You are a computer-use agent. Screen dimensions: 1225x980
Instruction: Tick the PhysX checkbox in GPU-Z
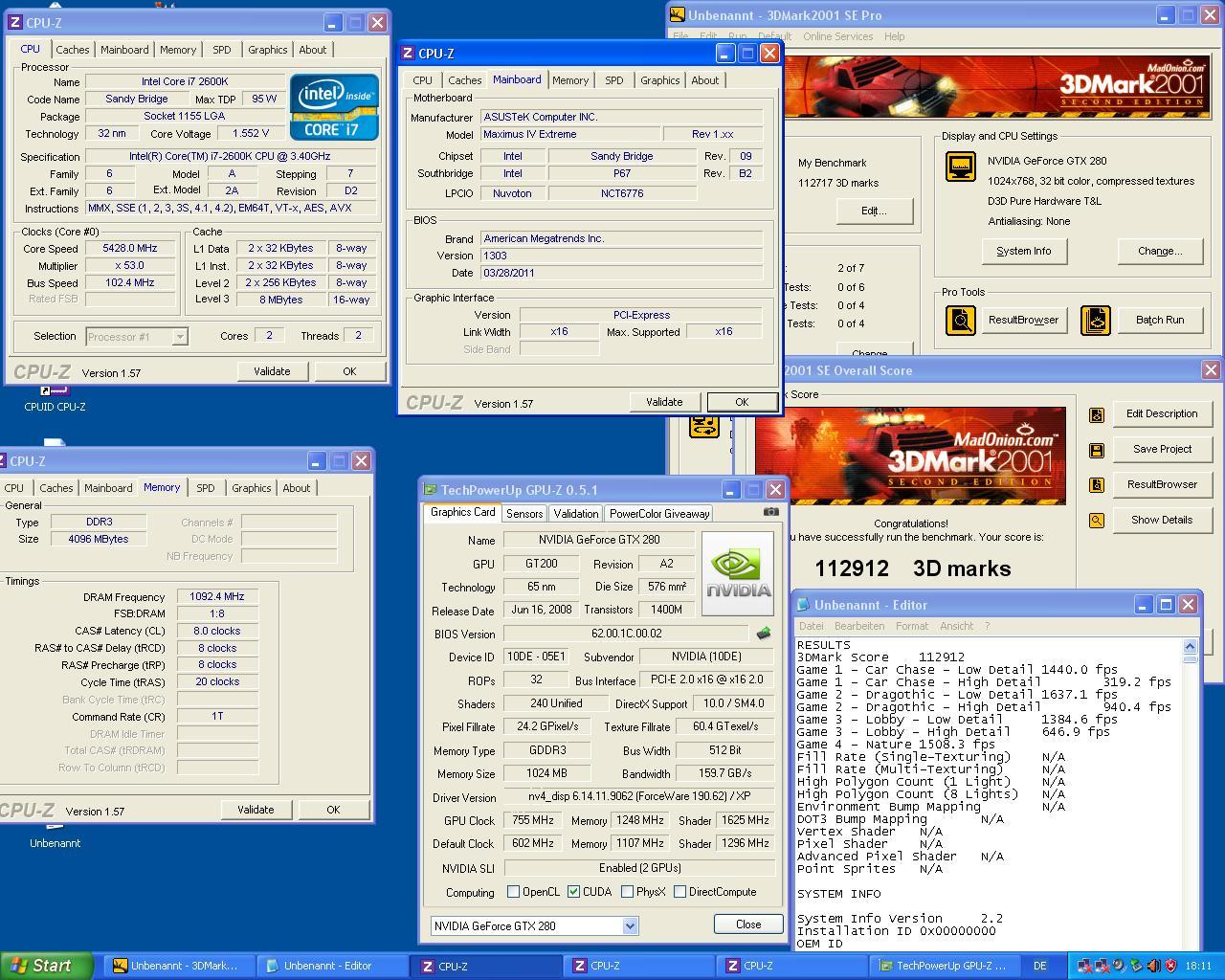click(627, 892)
